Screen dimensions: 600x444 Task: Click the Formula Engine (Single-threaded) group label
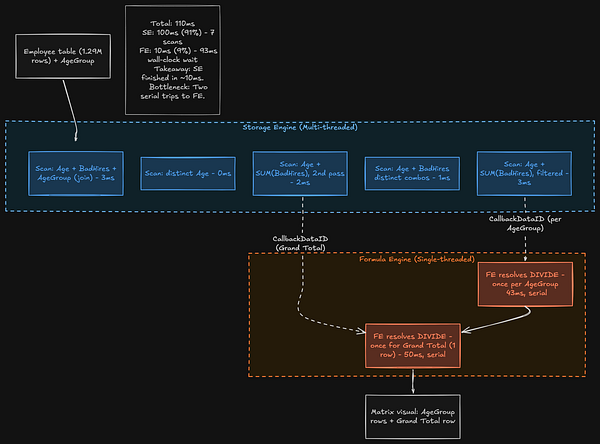417,259
